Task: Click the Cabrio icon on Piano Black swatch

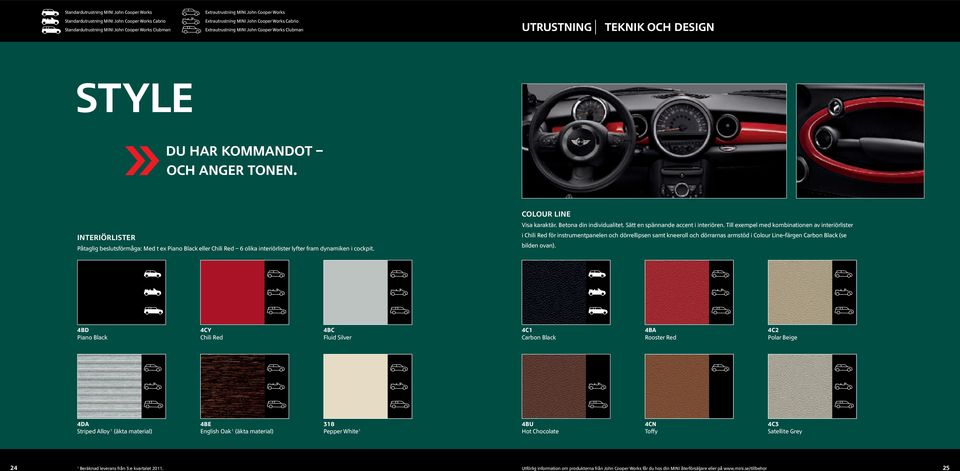Action: point(152,292)
